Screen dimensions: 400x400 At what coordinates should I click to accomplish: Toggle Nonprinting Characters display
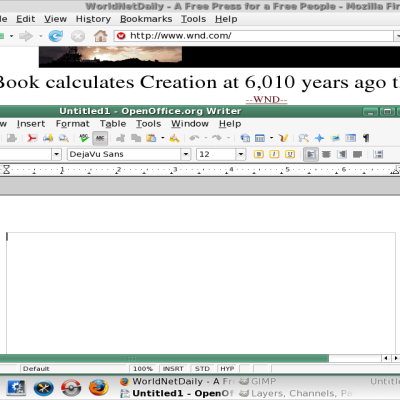(366, 138)
